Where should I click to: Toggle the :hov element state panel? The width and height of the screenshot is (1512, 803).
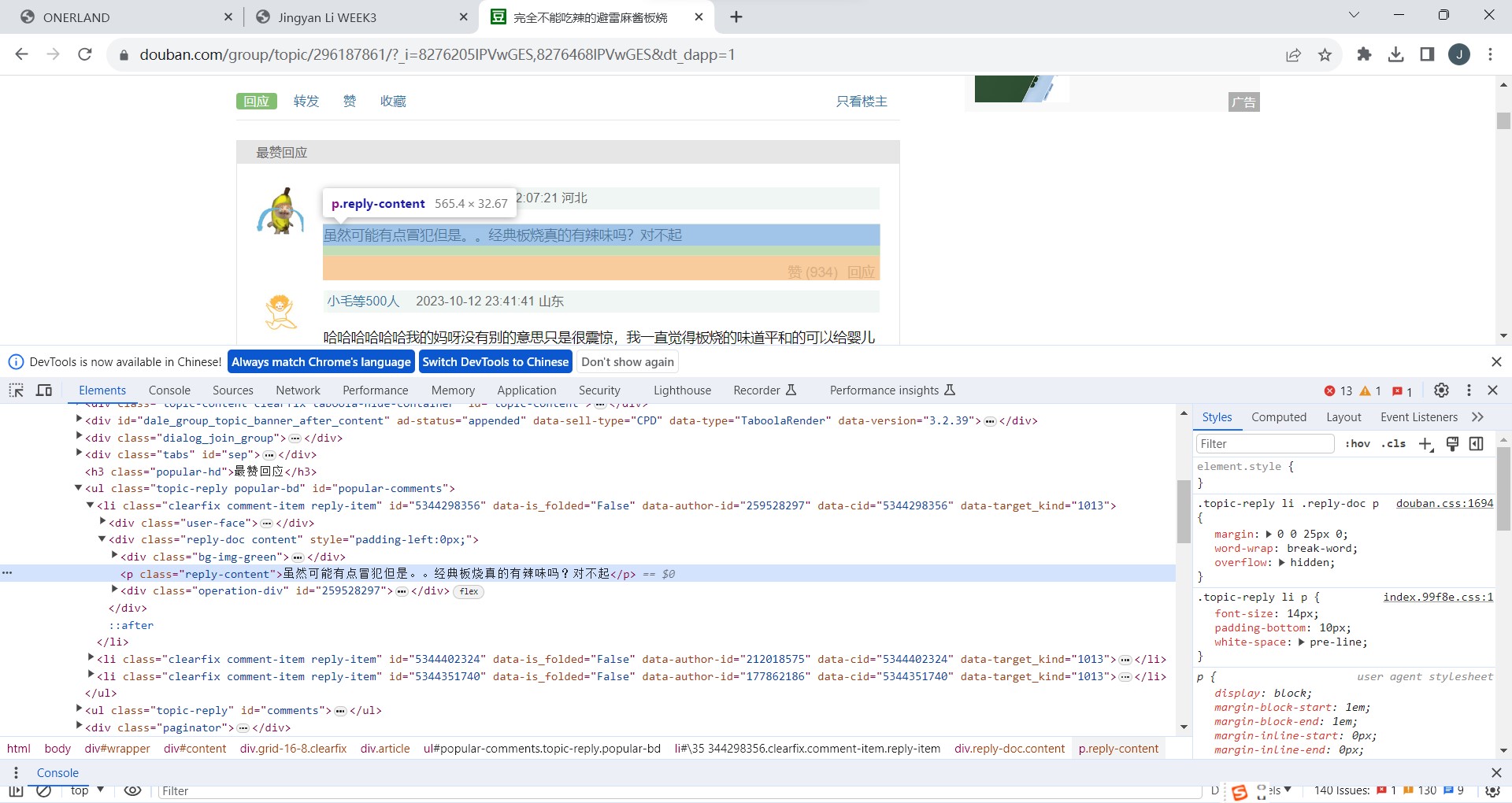tap(1358, 444)
